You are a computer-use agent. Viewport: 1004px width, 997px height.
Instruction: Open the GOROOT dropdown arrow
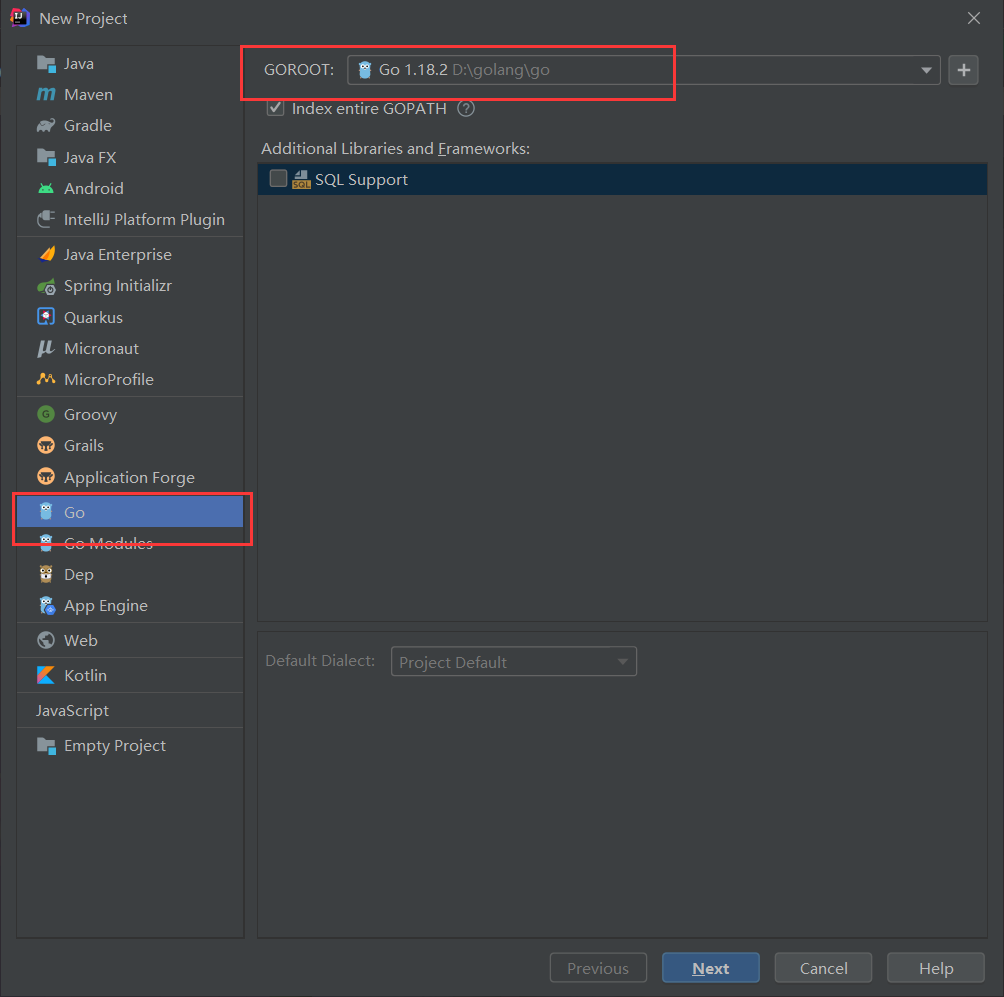point(926,70)
